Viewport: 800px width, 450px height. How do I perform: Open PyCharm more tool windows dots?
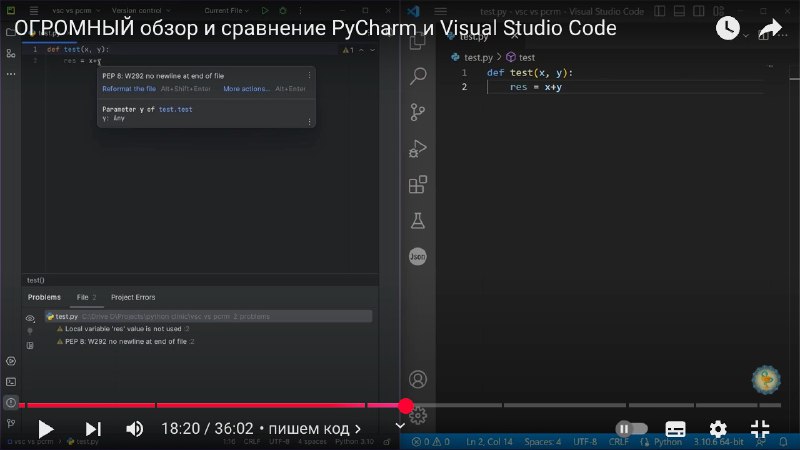pyautogui.click(x=11, y=74)
